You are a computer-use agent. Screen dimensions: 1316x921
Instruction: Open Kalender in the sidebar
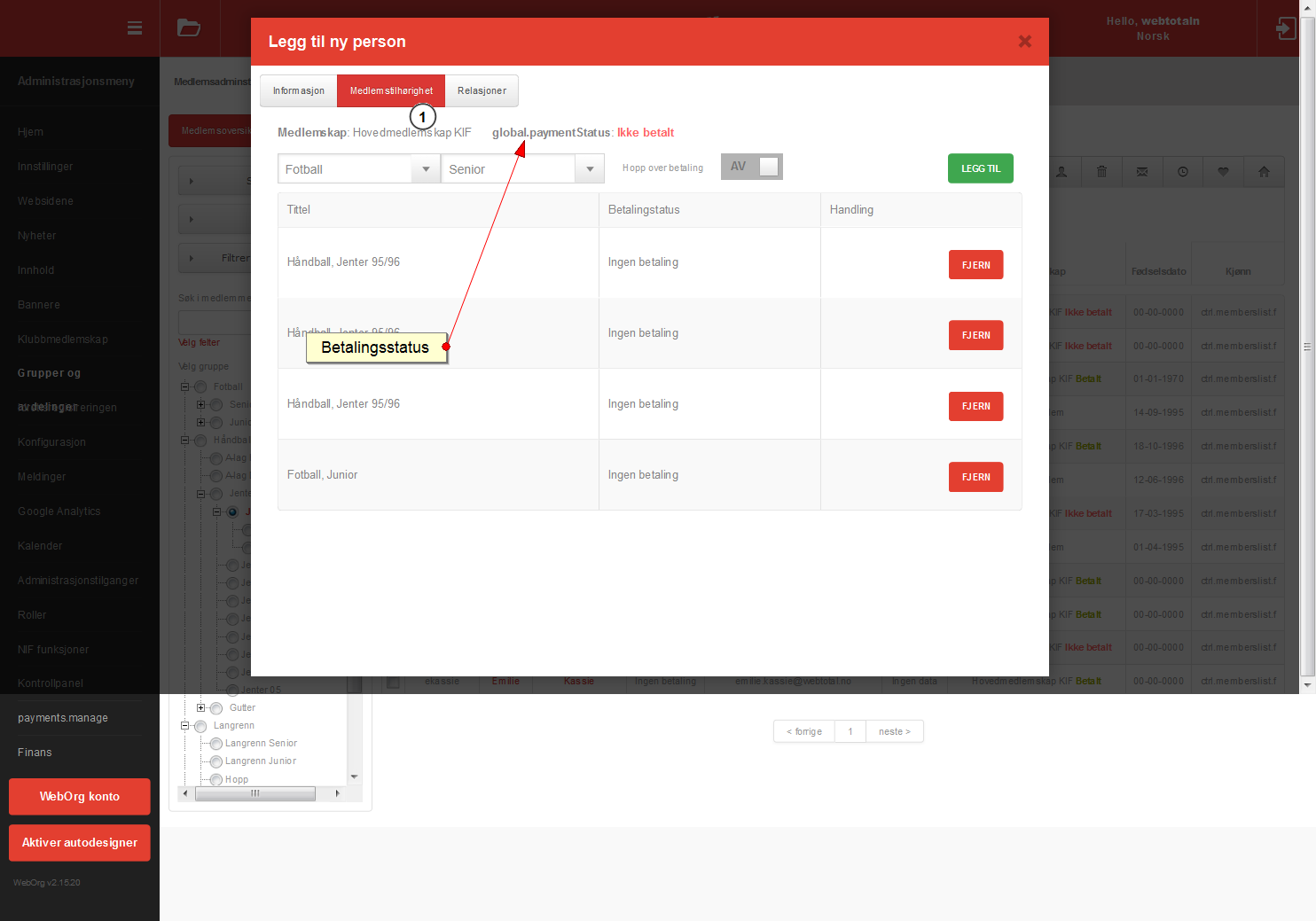(40, 546)
